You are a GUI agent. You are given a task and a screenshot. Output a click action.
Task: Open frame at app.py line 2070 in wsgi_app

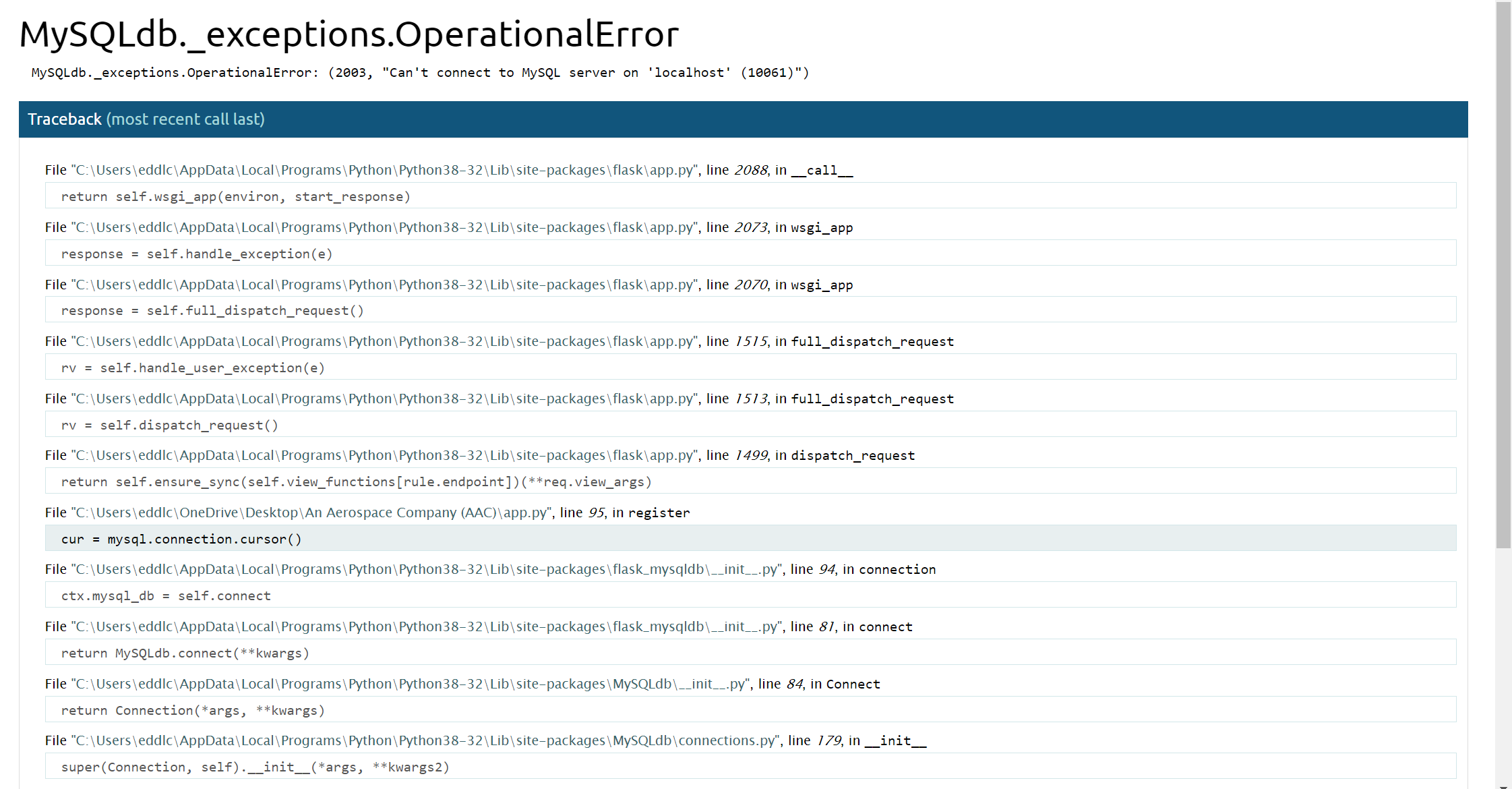[449, 285]
